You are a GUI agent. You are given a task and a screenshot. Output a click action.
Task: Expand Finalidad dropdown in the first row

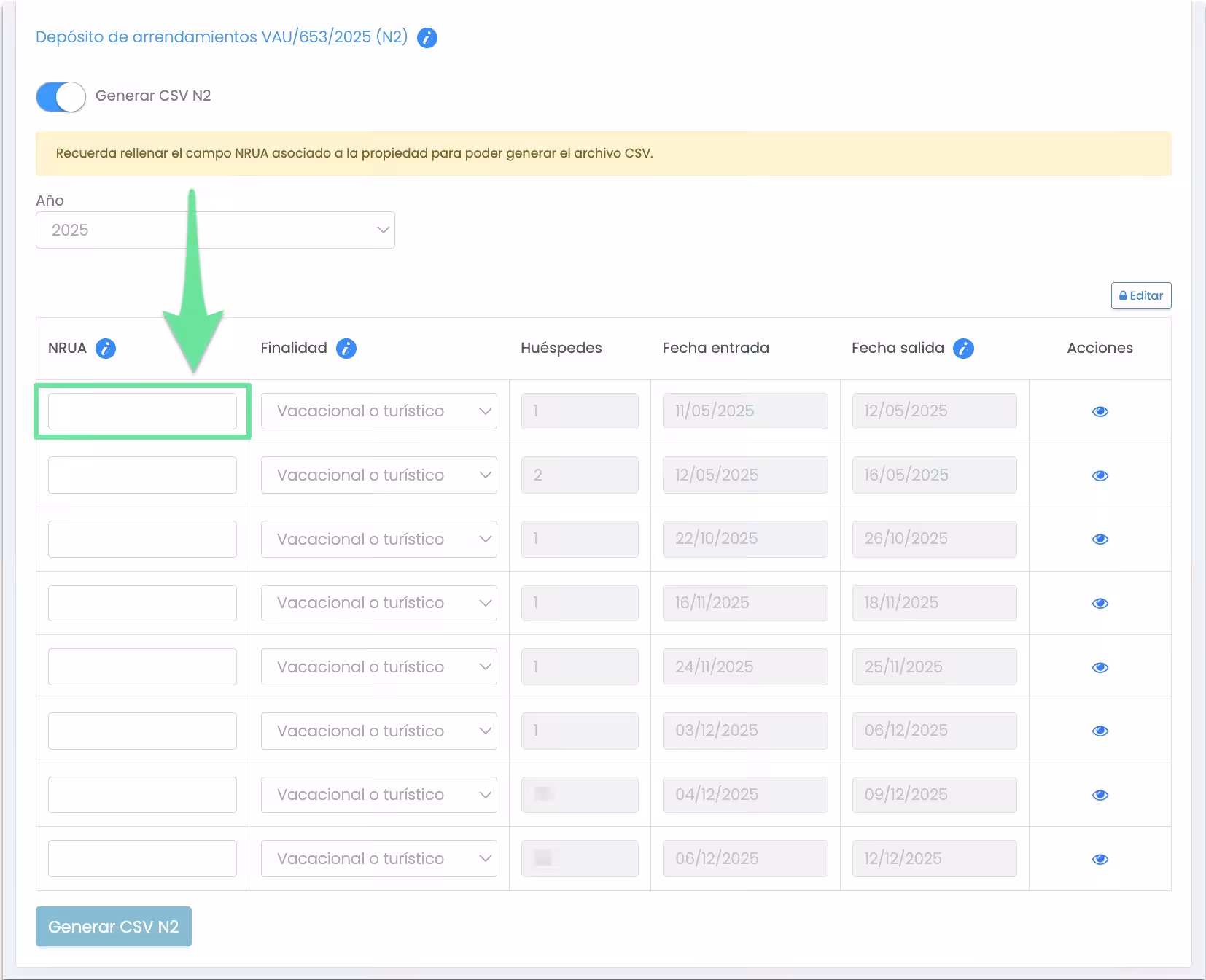pyautogui.click(x=378, y=411)
